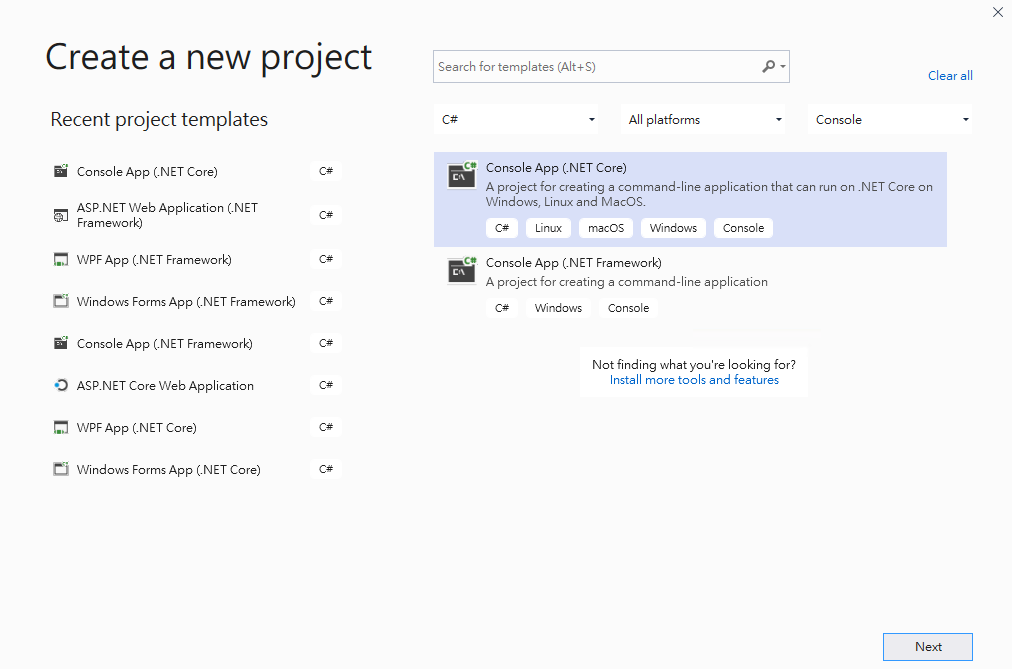Click the Console App (.NET Core) recent template icon
The width and height of the screenshot is (1012, 669).
[x=61, y=171]
